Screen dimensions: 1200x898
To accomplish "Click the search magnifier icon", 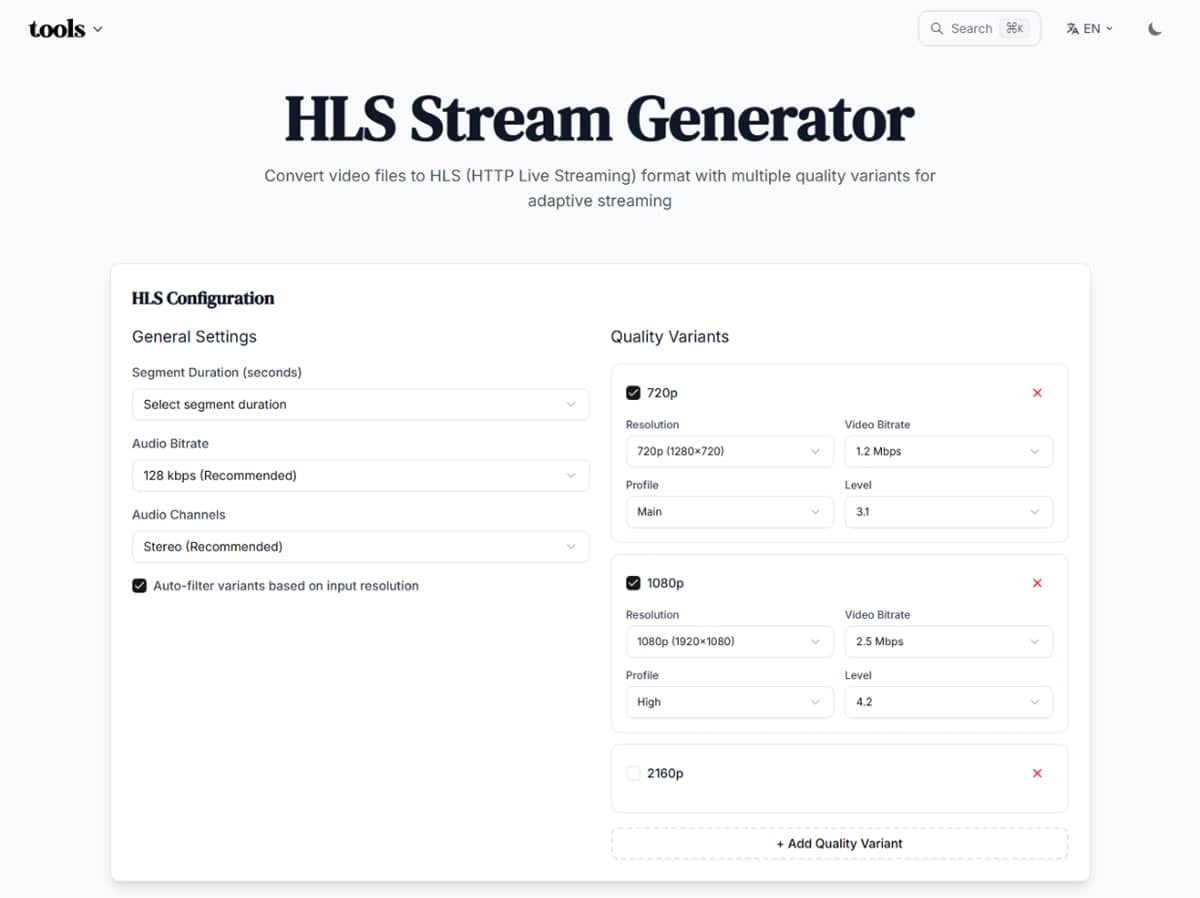I will pos(937,29).
